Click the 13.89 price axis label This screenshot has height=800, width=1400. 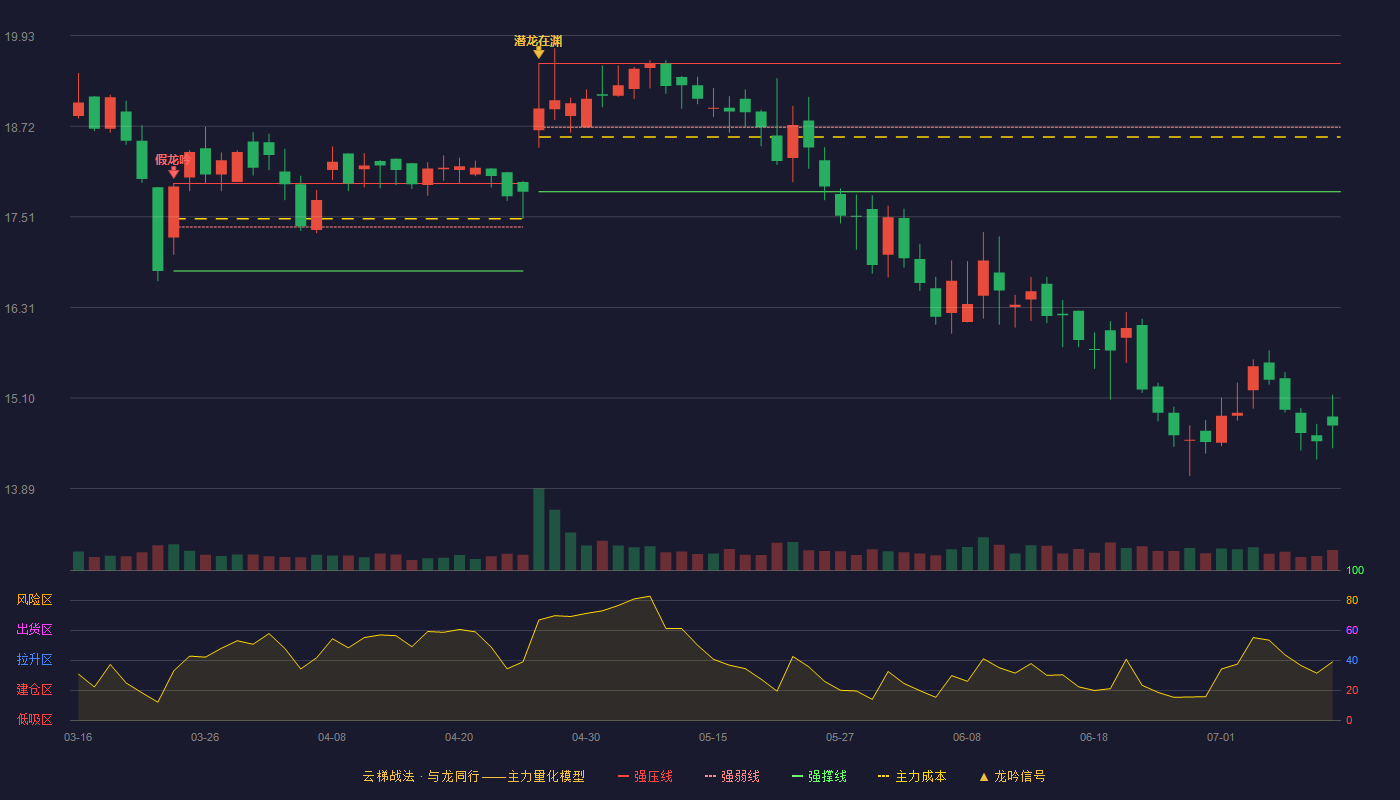[19, 490]
